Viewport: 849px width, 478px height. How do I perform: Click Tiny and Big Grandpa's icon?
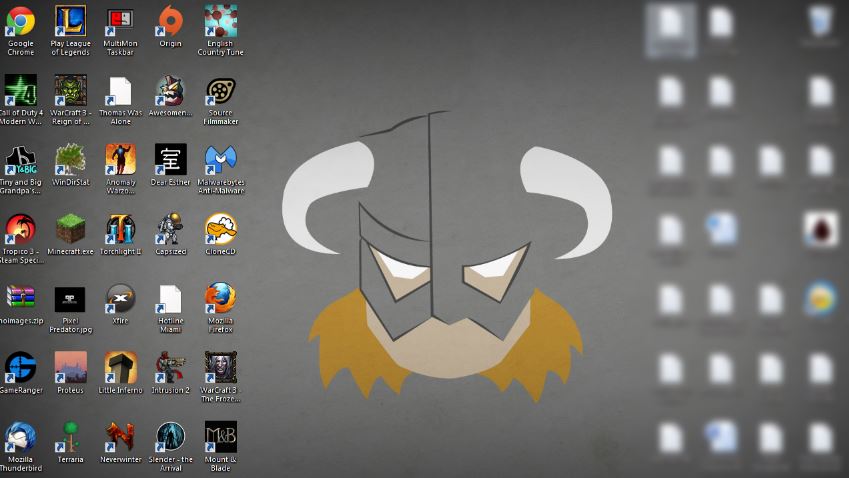tap(21, 160)
